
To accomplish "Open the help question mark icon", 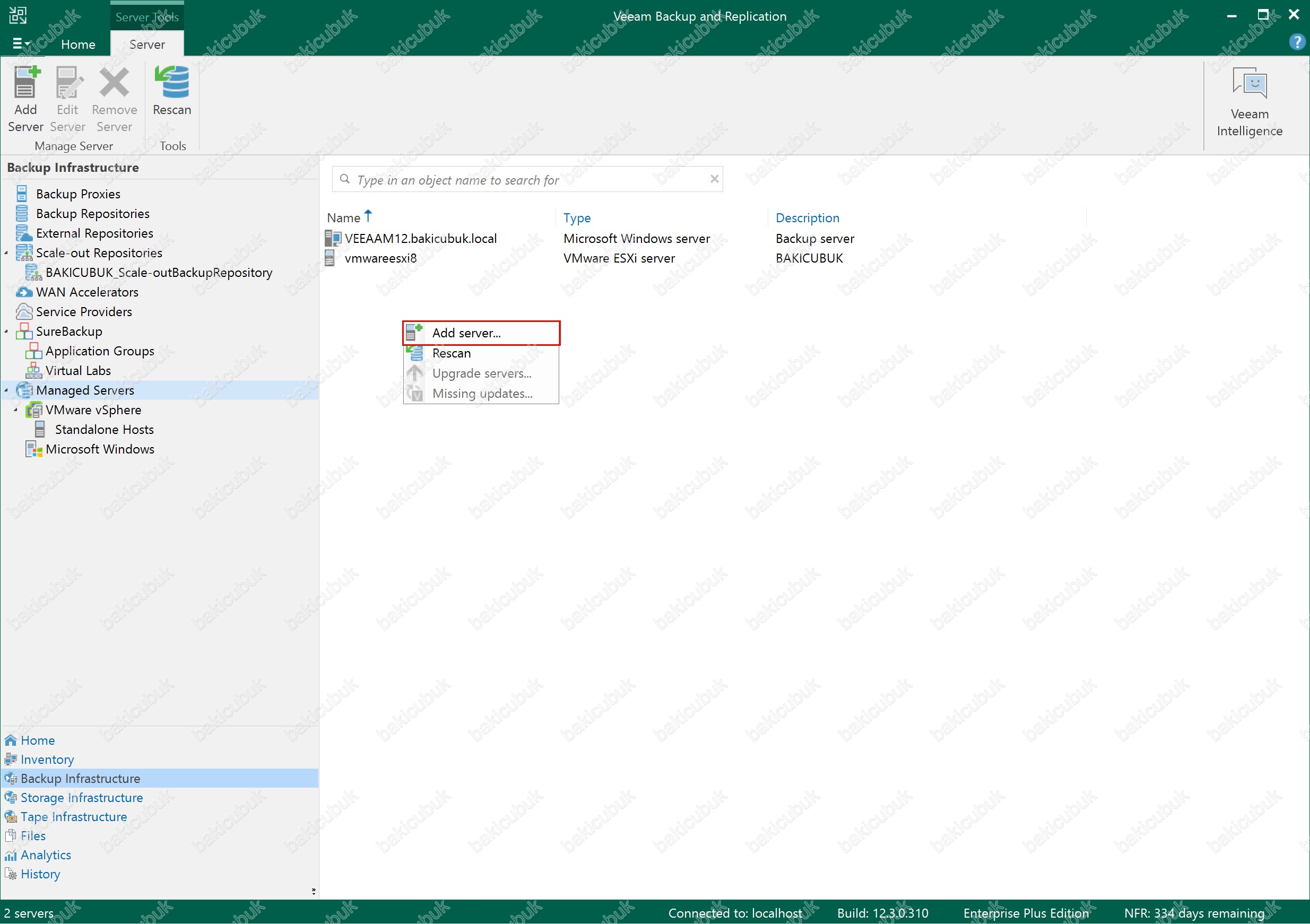I will (x=1296, y=41).
